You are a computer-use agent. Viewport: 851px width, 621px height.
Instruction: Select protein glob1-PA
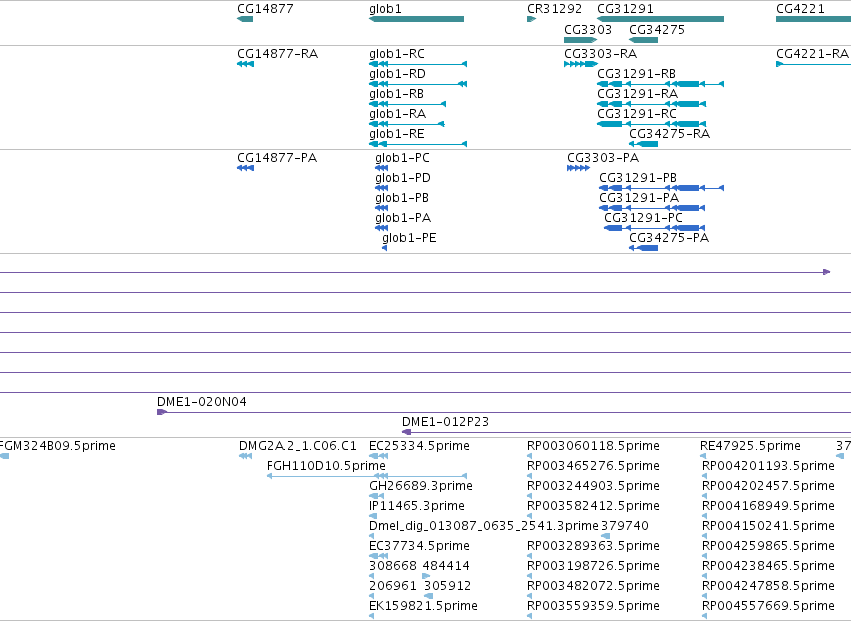(x=382, y=228)
